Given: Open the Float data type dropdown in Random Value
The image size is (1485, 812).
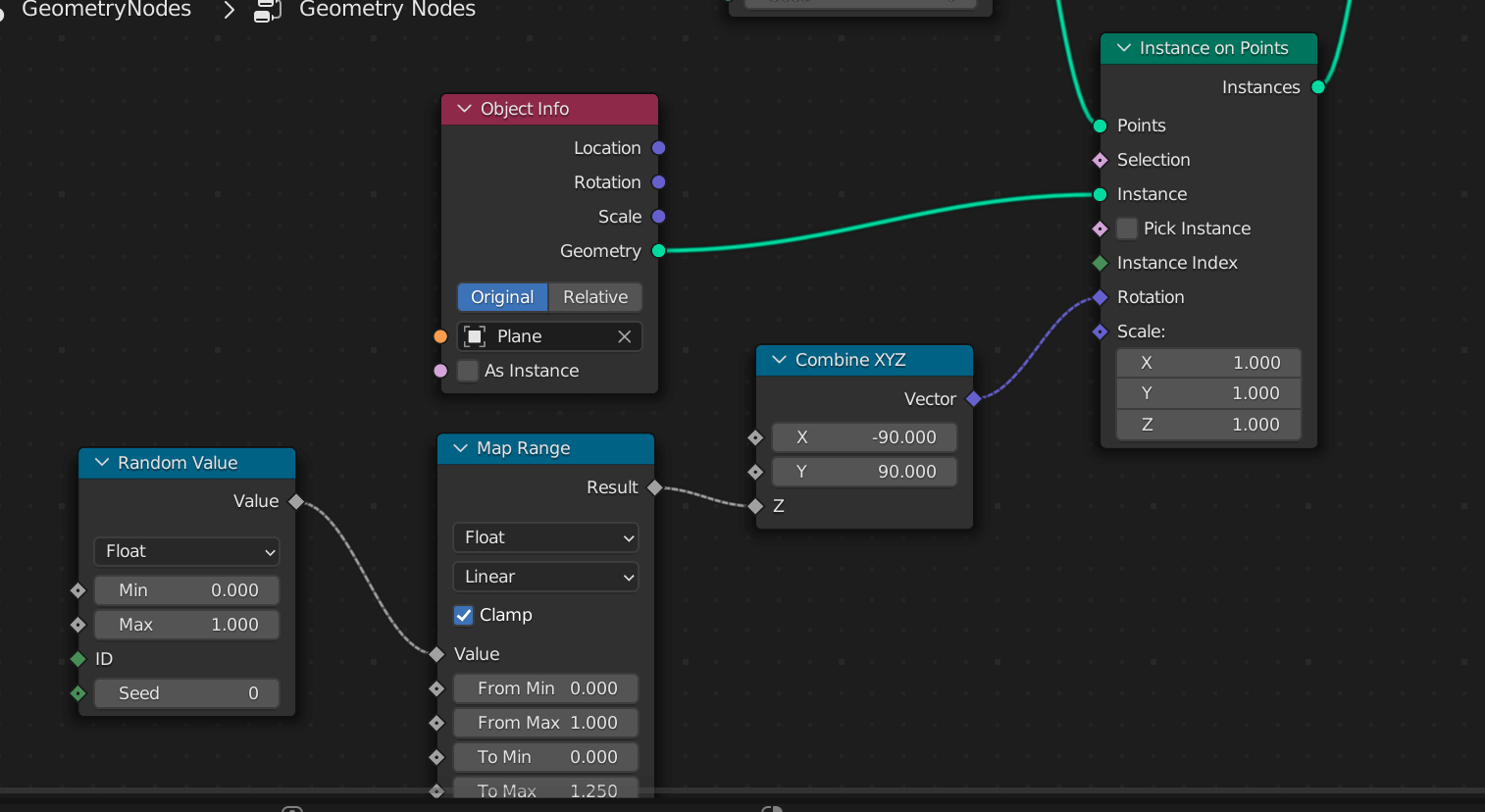Looking at the screenshot, I should click(186, 551).
